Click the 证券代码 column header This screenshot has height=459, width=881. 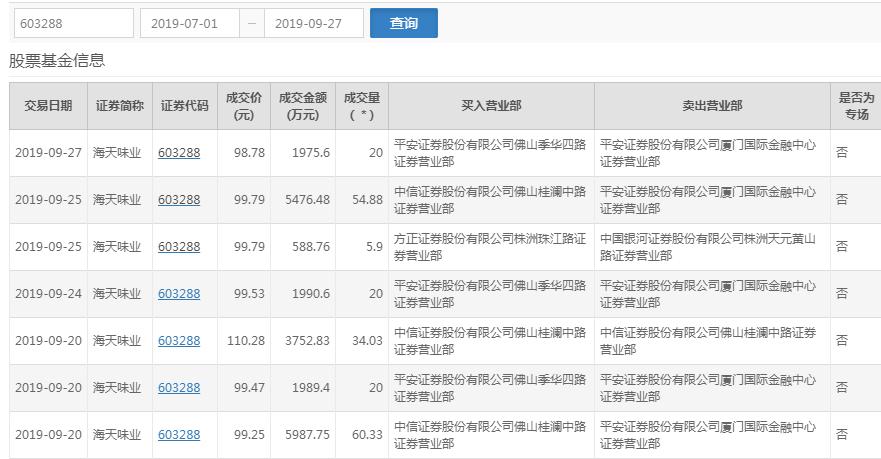point(185,106)
